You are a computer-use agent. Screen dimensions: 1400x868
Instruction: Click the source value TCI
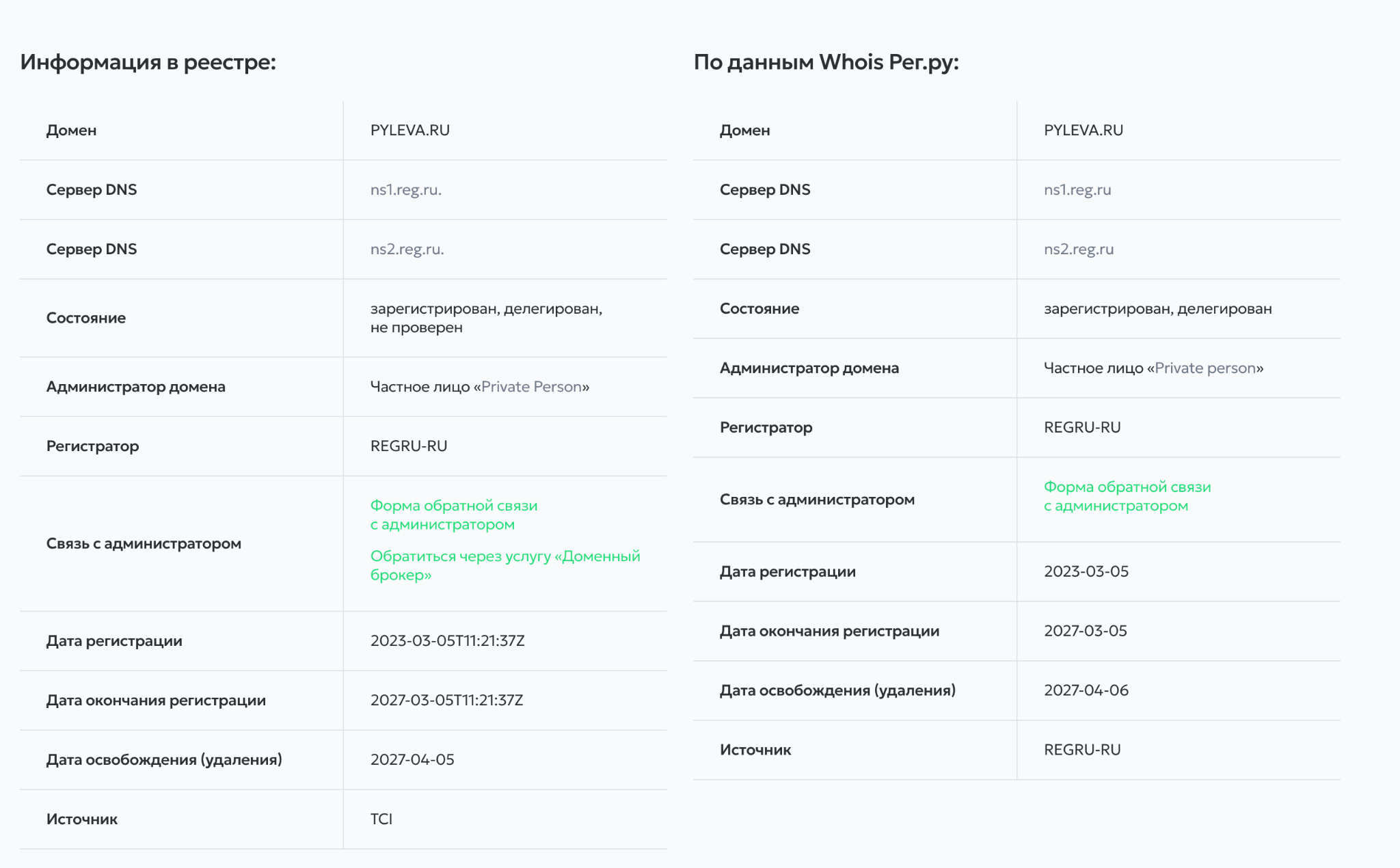point(381,819)
